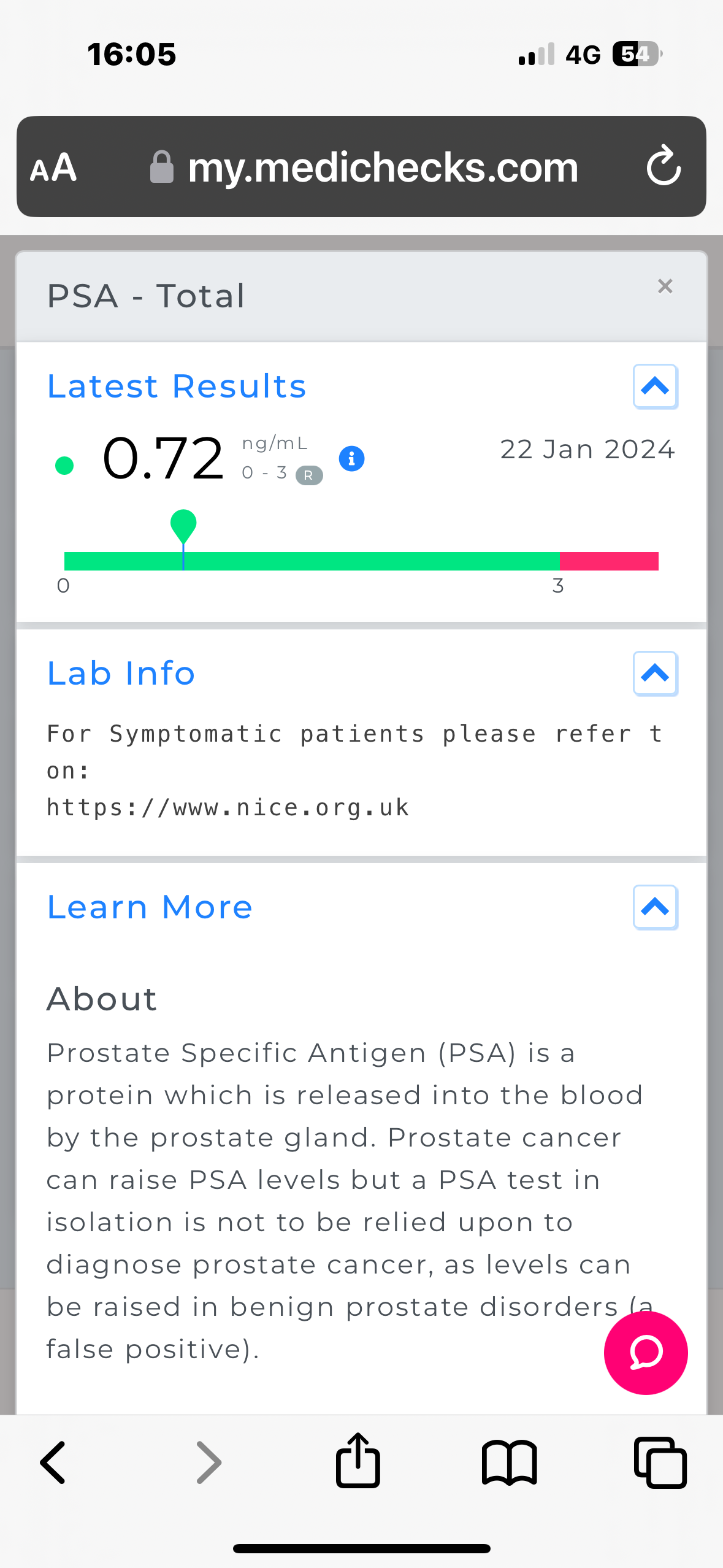The height and width of the screenshot is (1568, 723).
Task: Show open tabs with the tabs icon
Action: pos(660,1463)
